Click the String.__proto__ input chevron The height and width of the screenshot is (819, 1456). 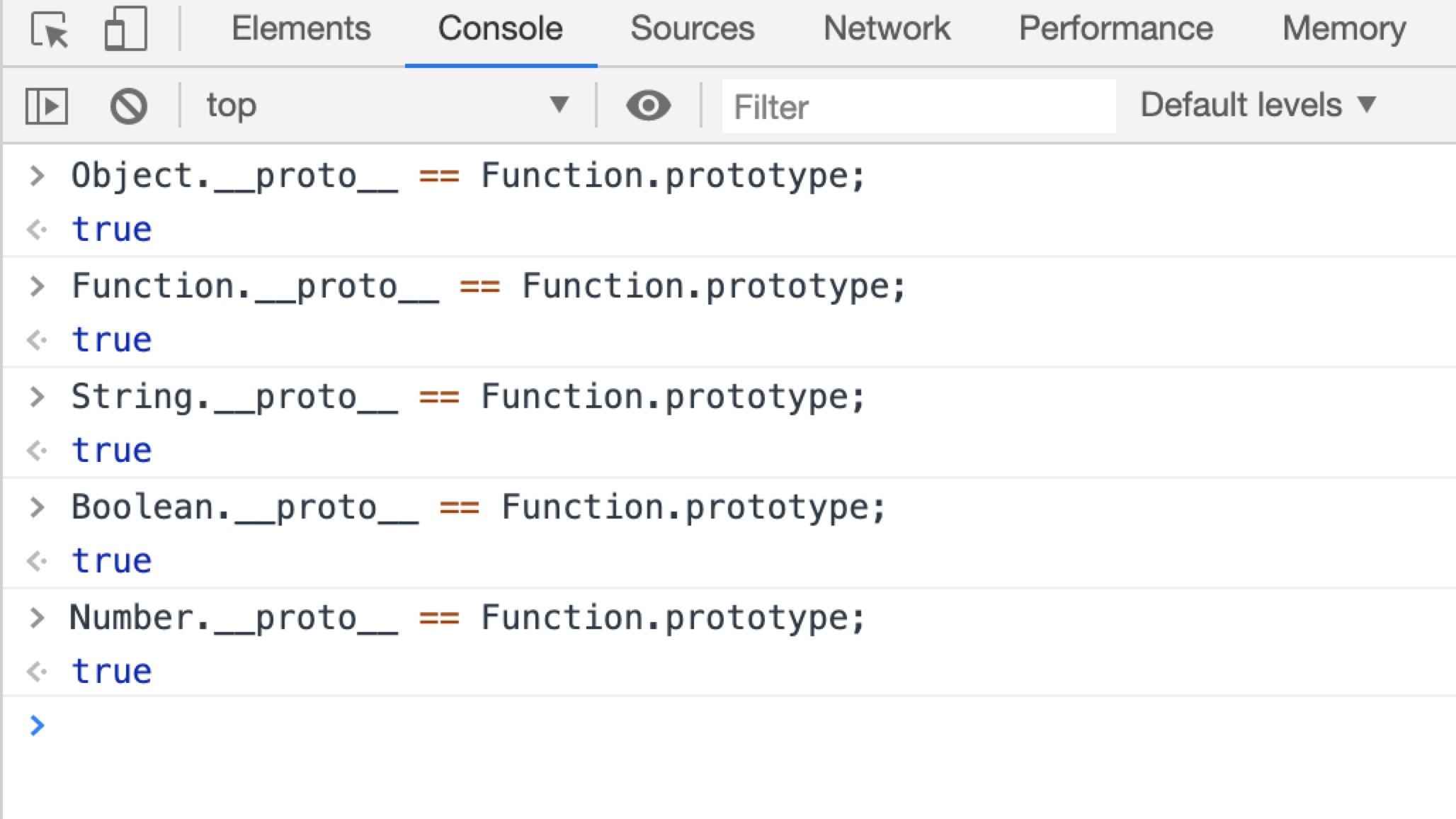37,397
